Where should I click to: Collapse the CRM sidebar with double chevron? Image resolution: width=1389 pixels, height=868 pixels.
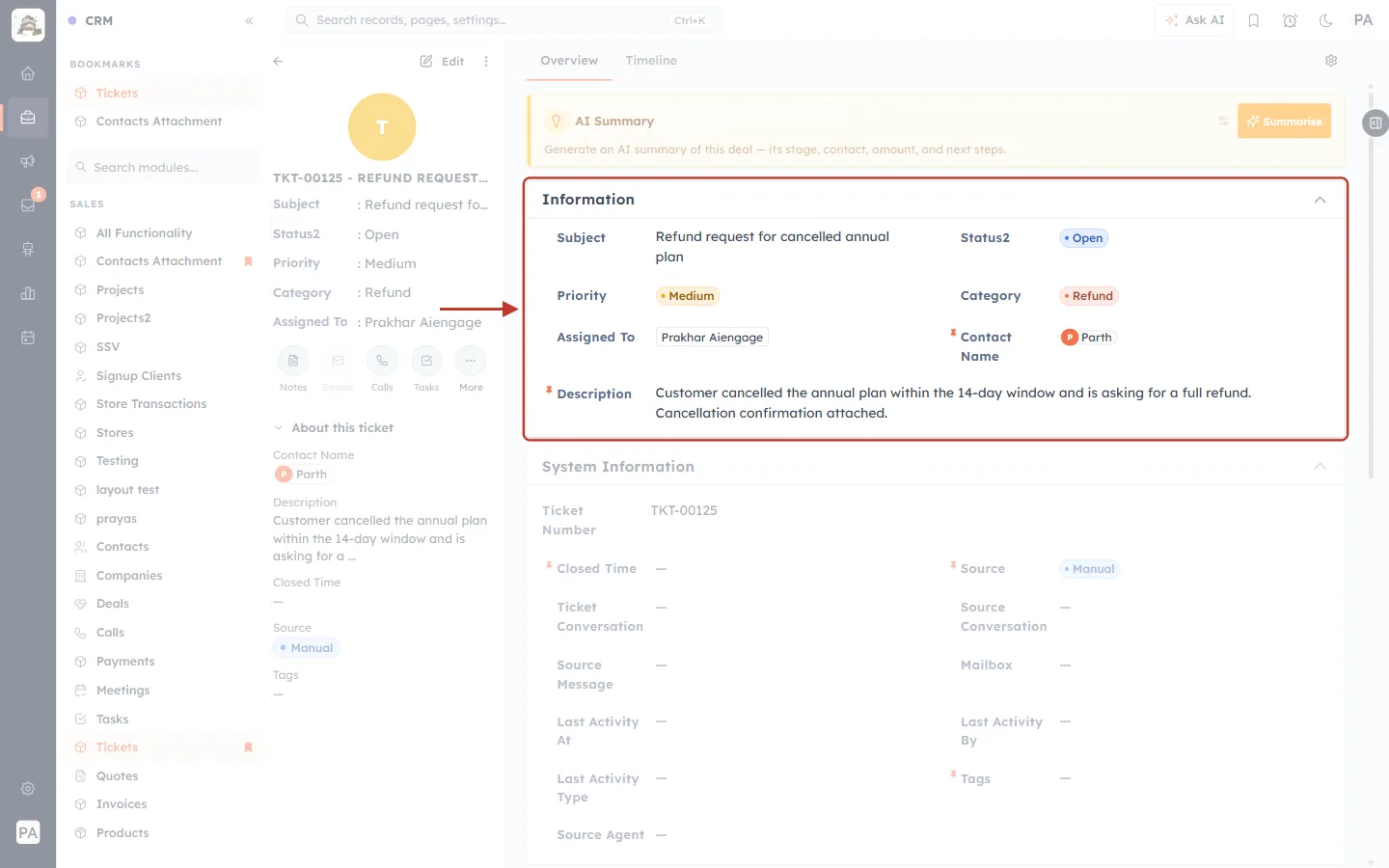[249, 20]
